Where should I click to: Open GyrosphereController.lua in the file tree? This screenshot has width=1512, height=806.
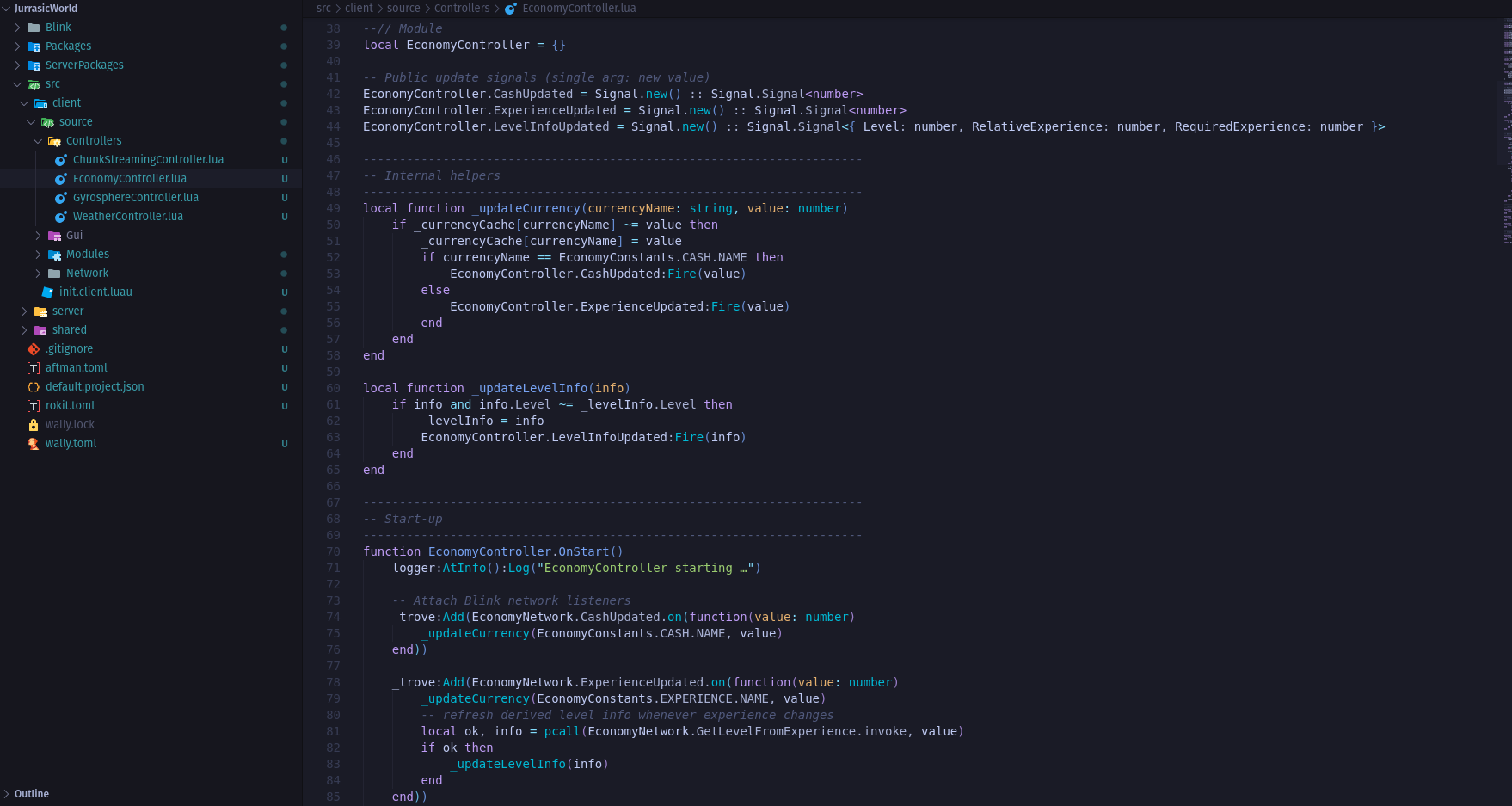click(x=135, y=198)
